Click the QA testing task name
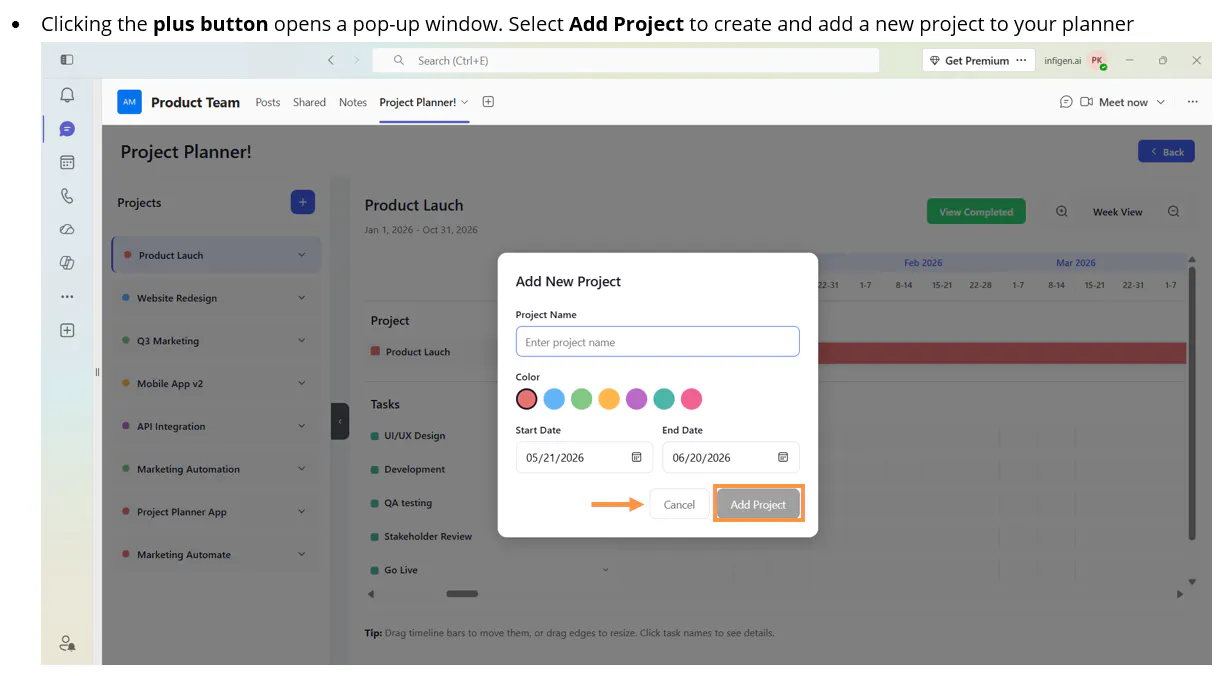1222x676 pixels. [408, 503]
